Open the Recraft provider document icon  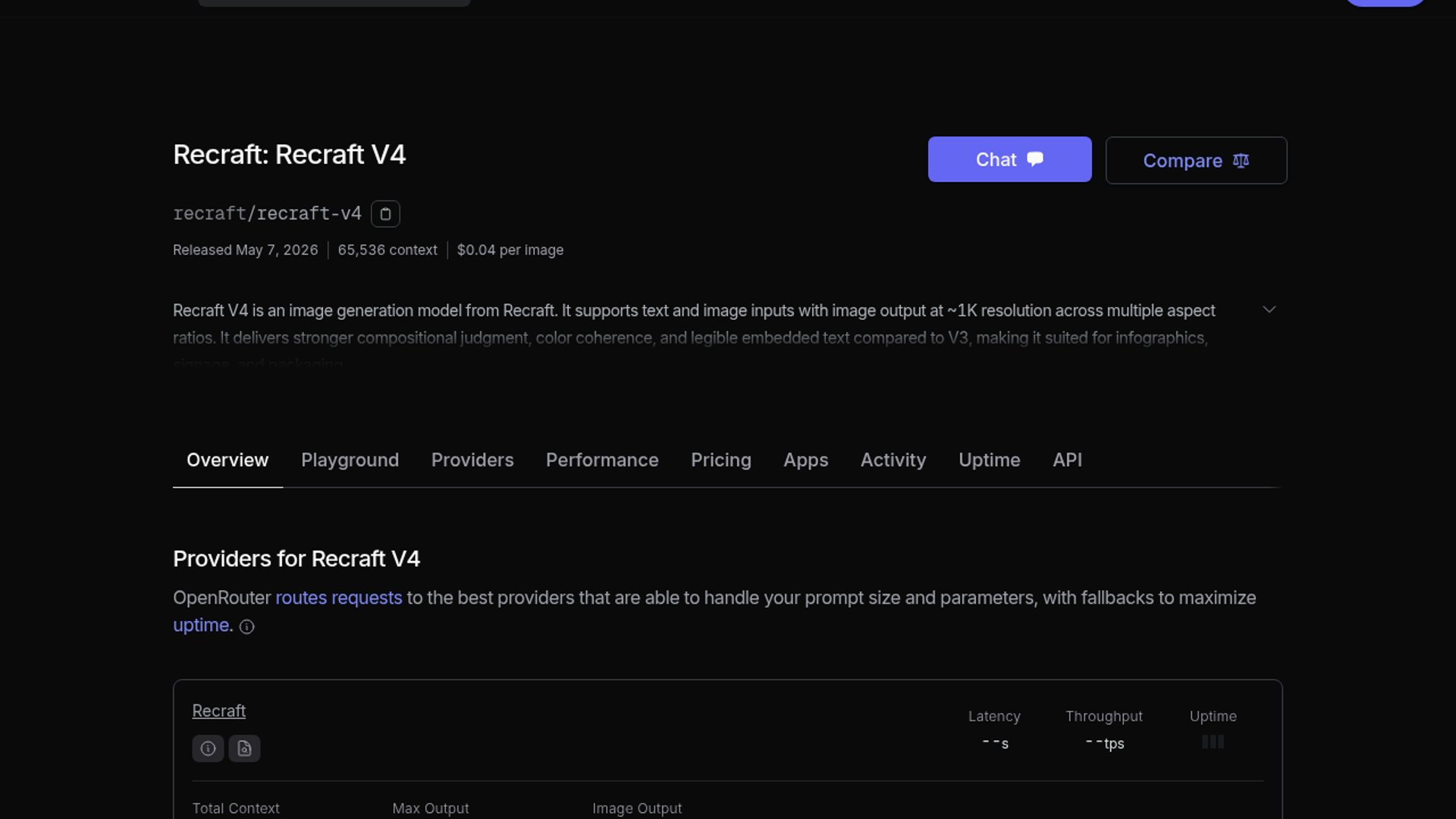click(x=244, y=748)
